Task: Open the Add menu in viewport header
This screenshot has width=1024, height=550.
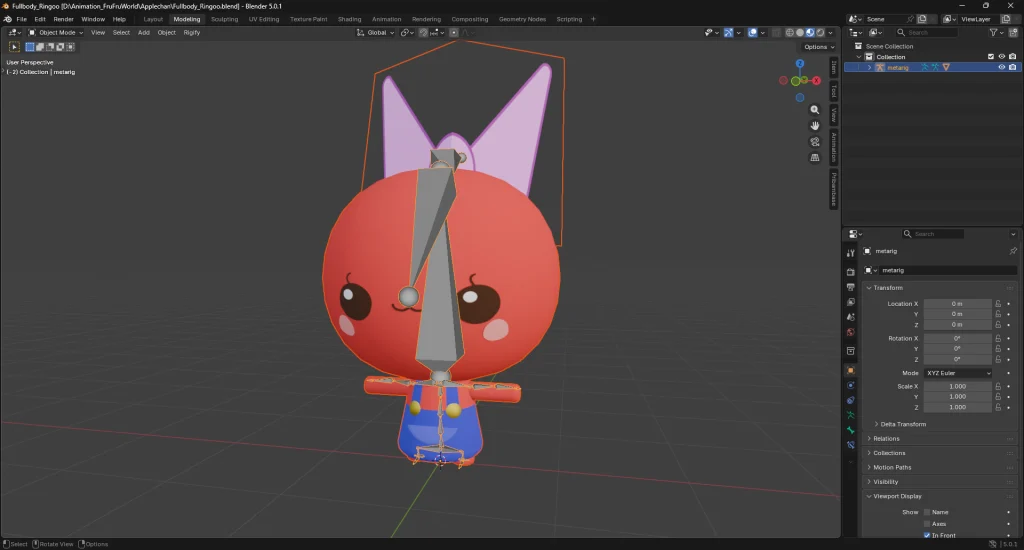Action: tap(144, 33)
